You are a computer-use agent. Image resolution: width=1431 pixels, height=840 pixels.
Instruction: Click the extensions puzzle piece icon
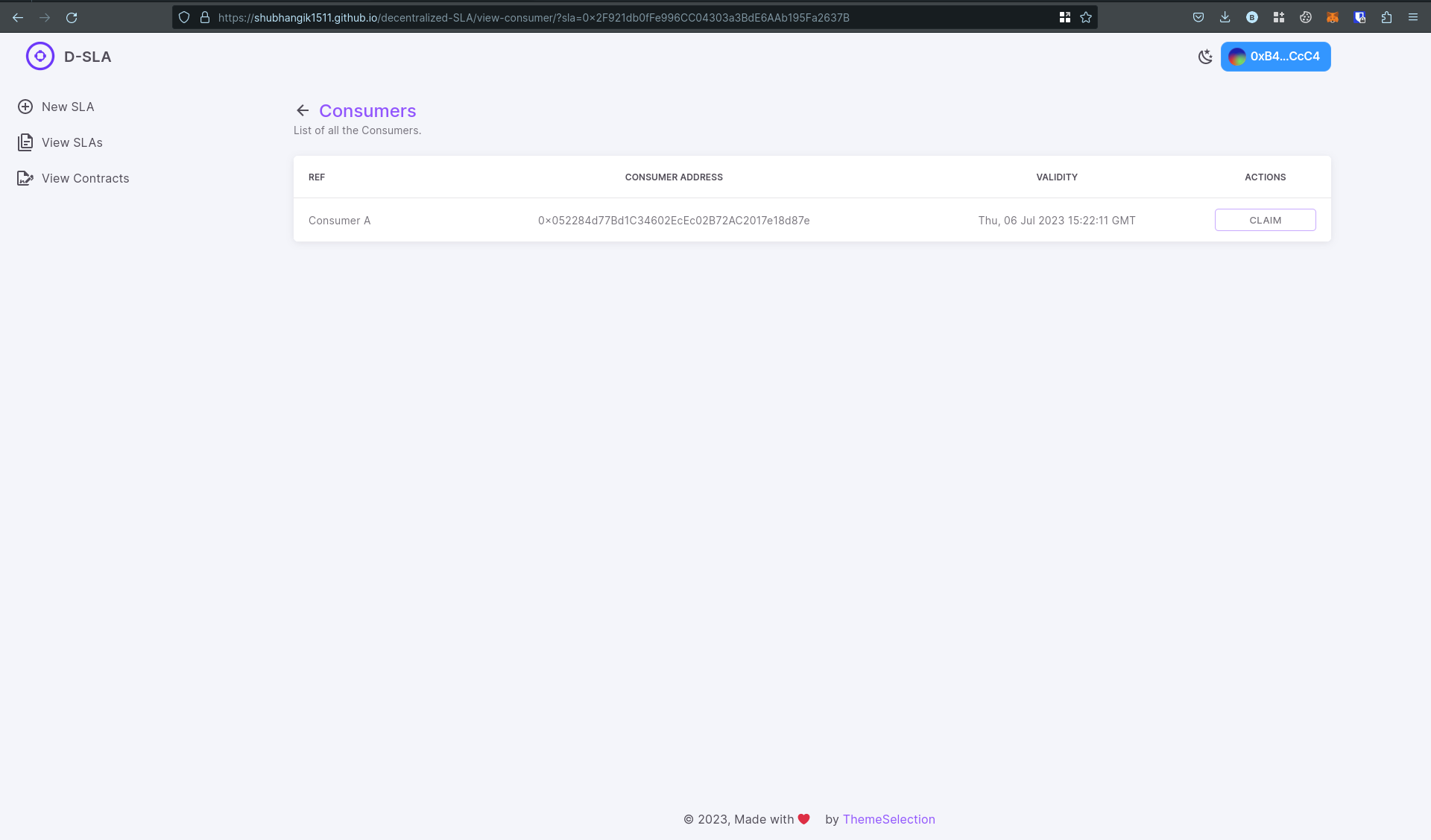[1386, 17]
